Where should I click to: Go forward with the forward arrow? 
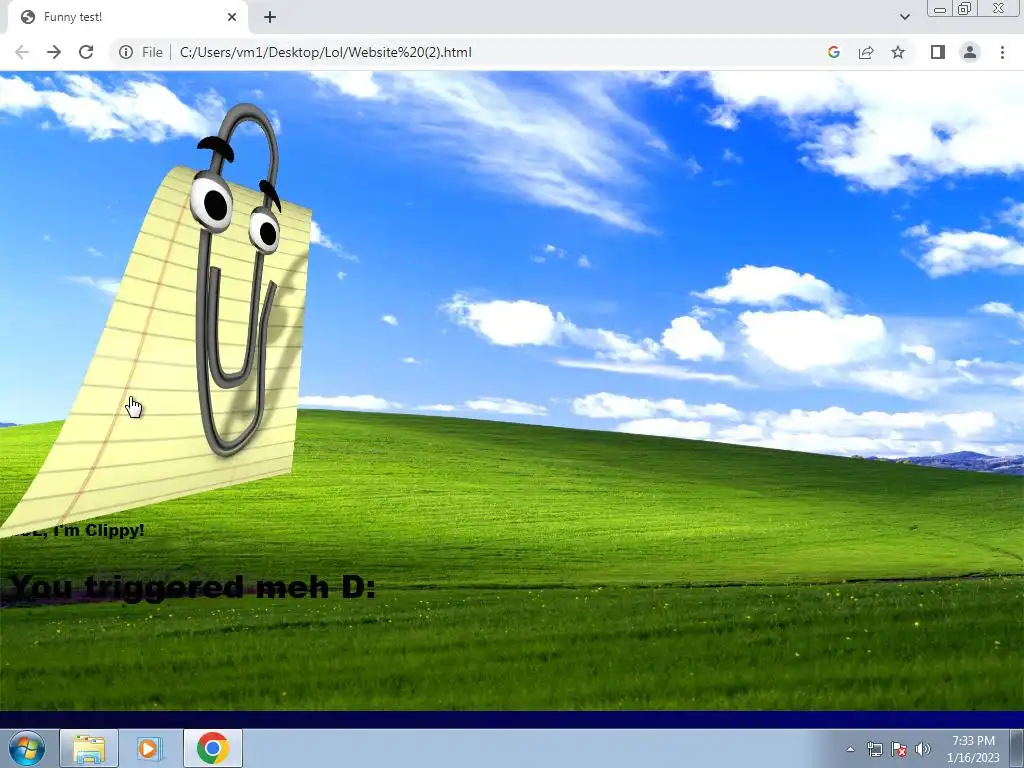54,52
